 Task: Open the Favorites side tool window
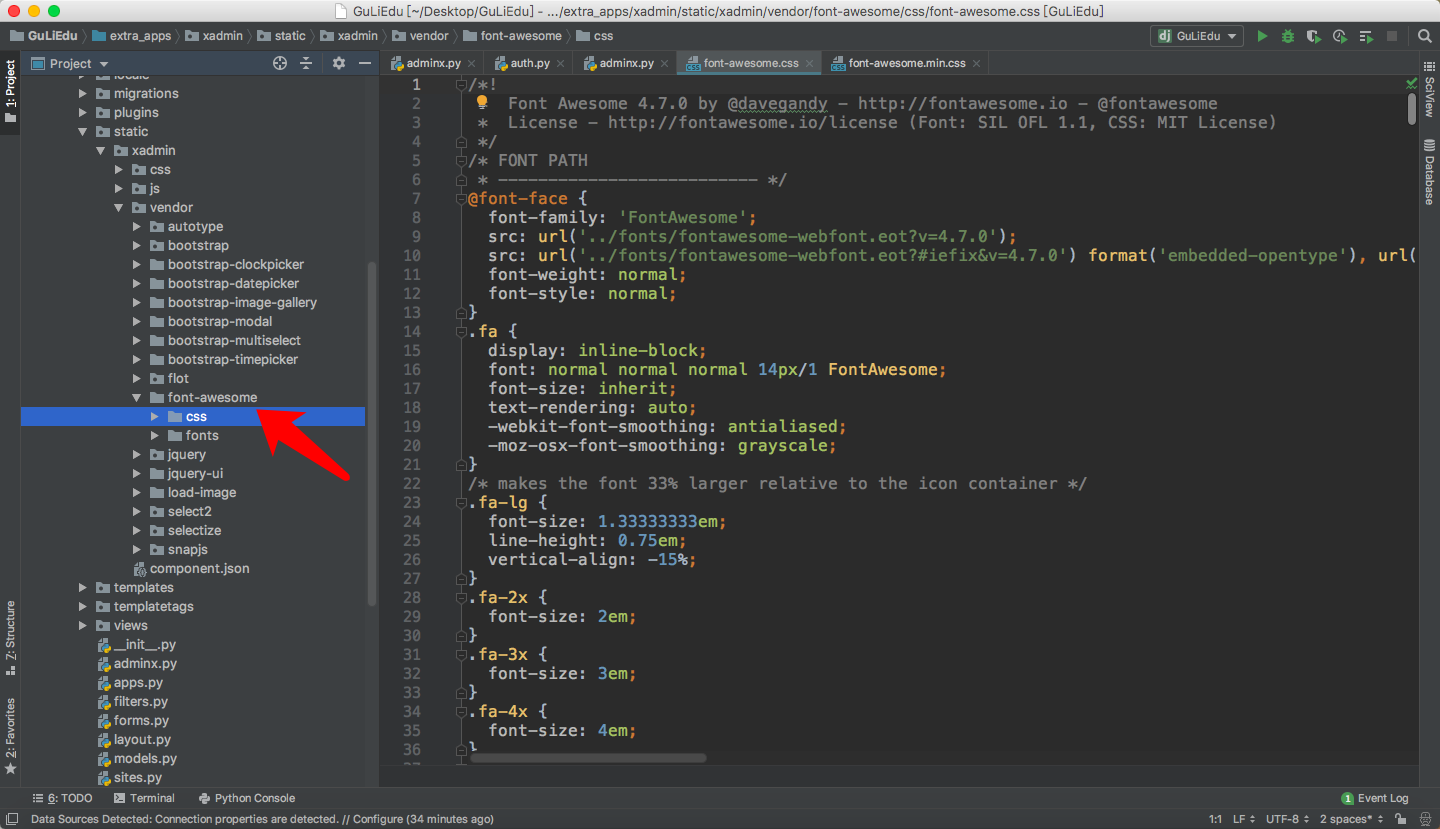click(x=10, y=736)
